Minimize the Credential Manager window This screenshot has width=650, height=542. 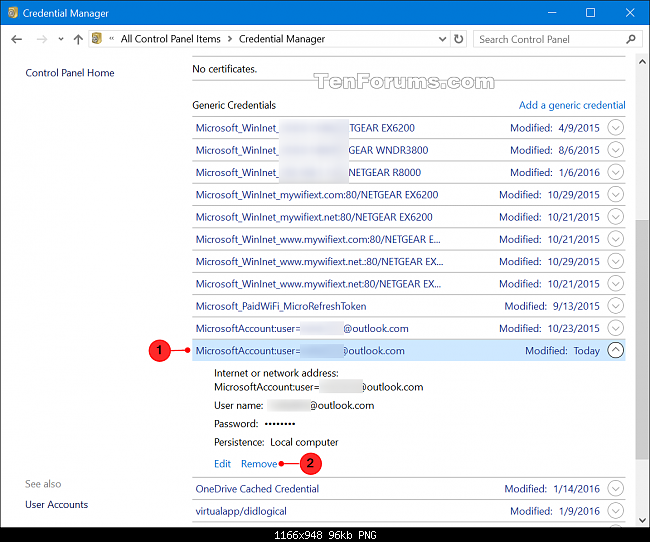tap(552, 13)
